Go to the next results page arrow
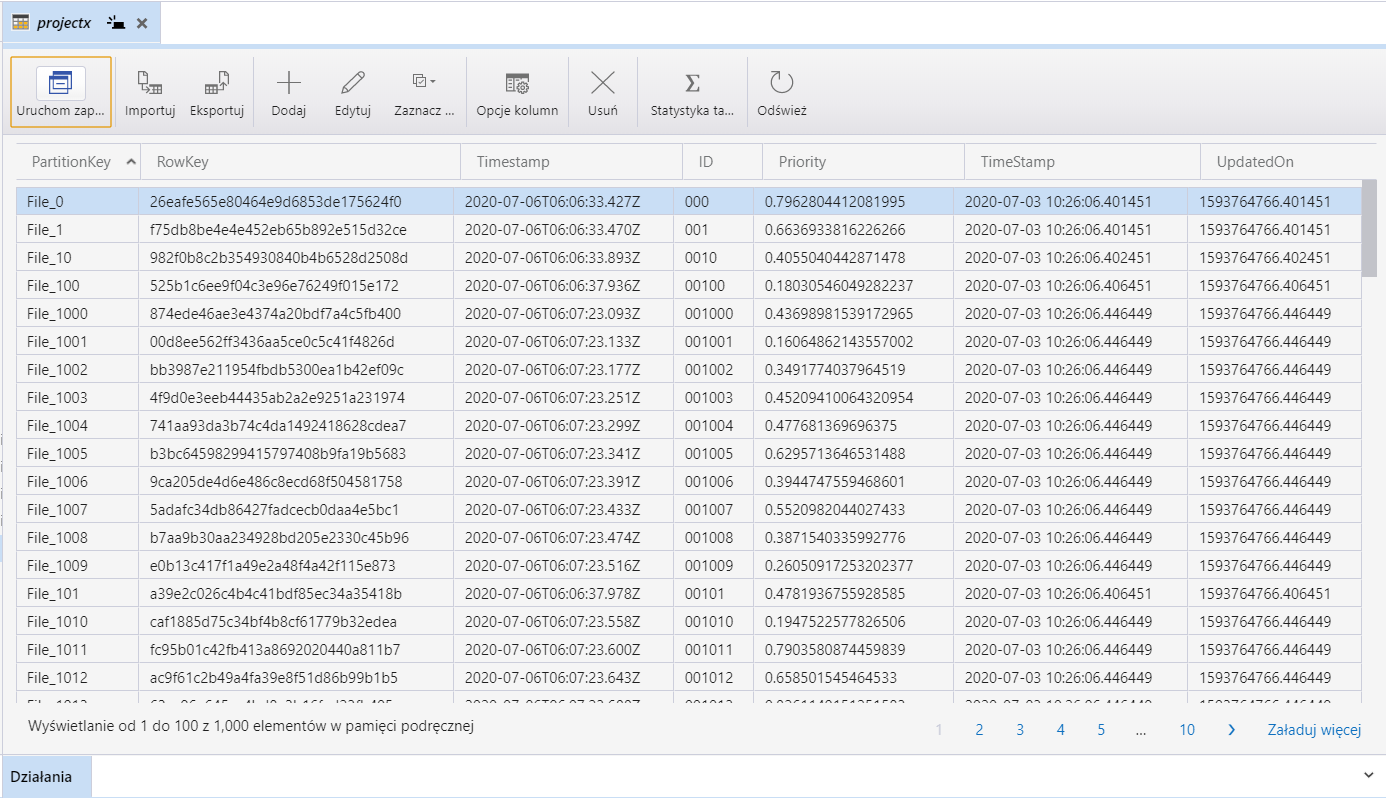 tap(1231, 730)
